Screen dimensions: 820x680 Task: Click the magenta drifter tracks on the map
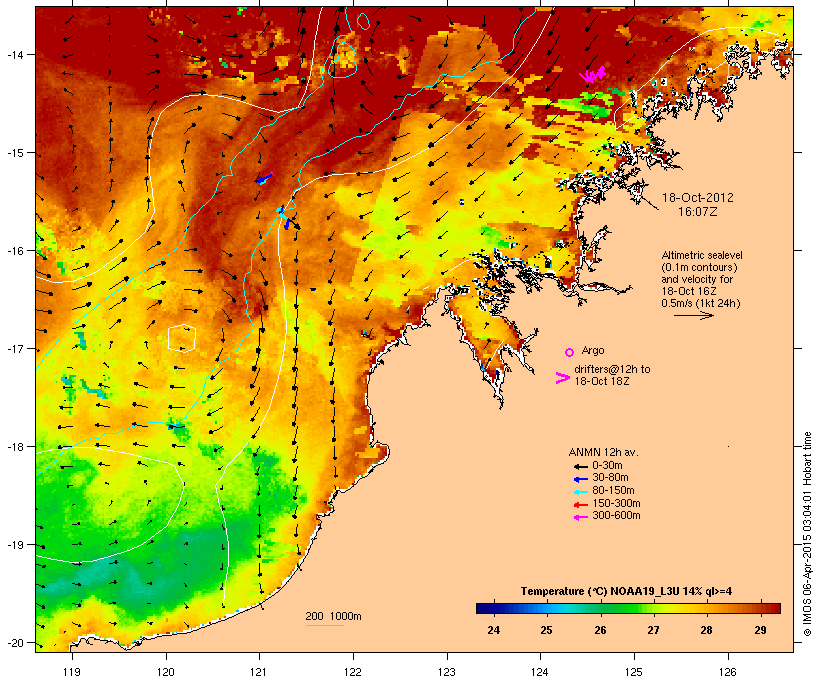594,75
